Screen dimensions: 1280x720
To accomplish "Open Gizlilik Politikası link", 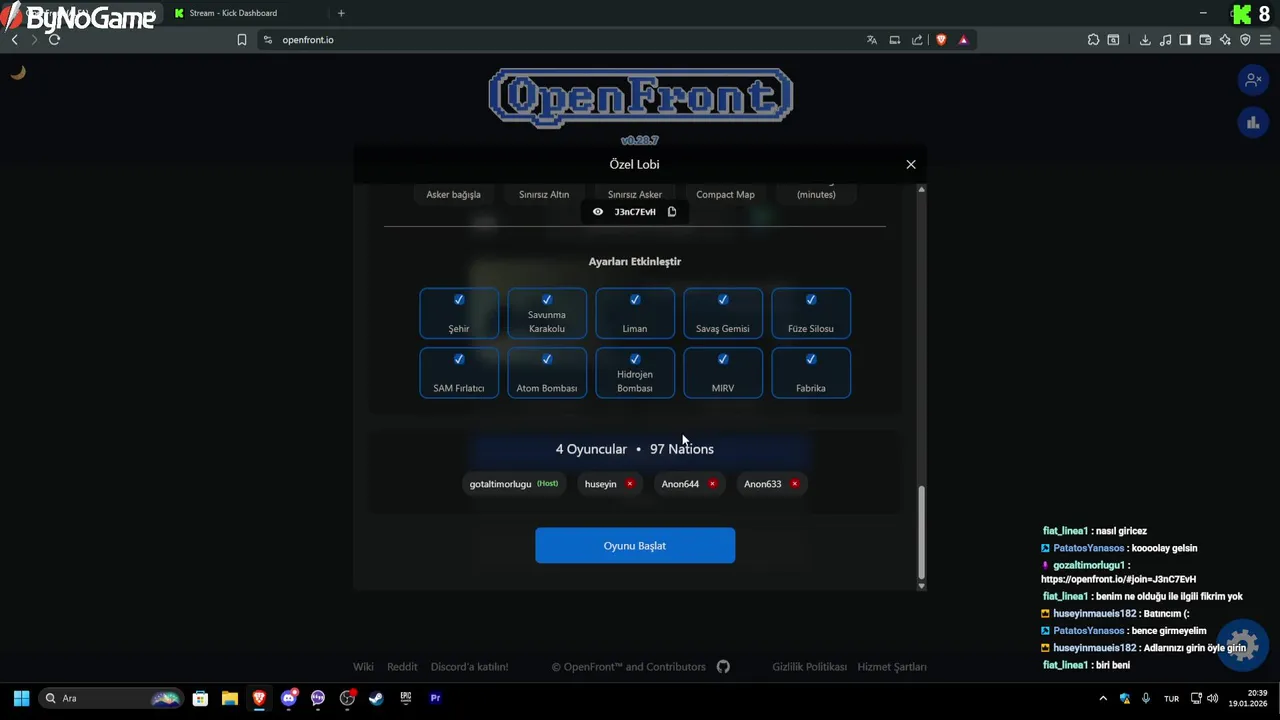I will (809, 667).
